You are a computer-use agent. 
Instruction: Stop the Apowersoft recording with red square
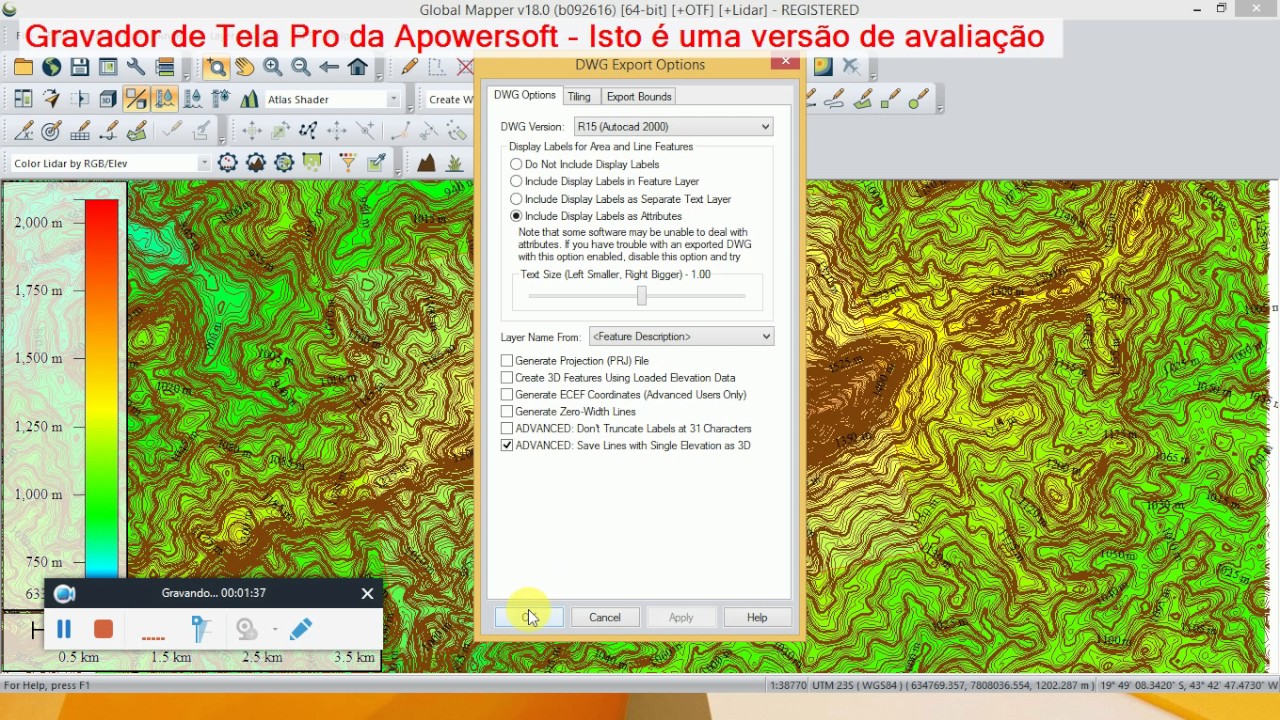pyautogui.click(x=103, y=629)
